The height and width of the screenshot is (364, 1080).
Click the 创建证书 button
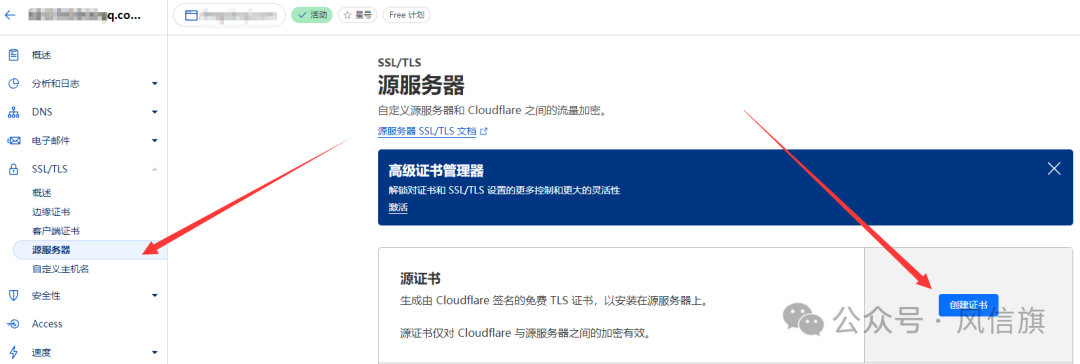[x=968, y=305]
